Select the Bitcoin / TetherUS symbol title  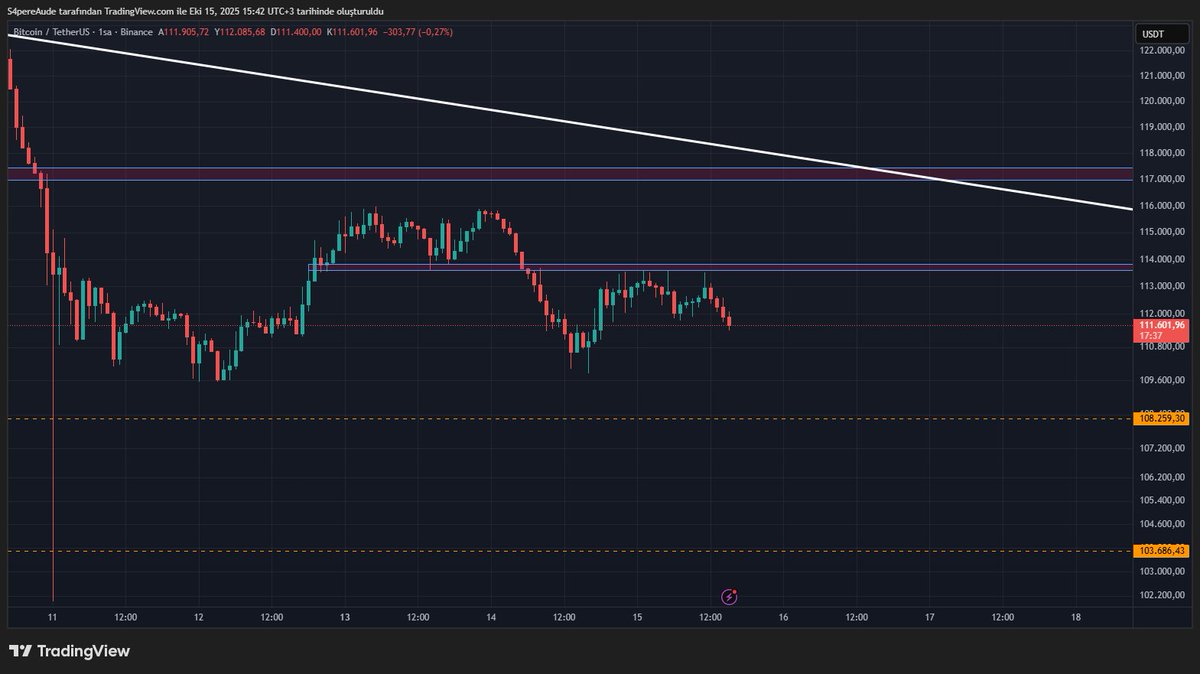[51, 32]
